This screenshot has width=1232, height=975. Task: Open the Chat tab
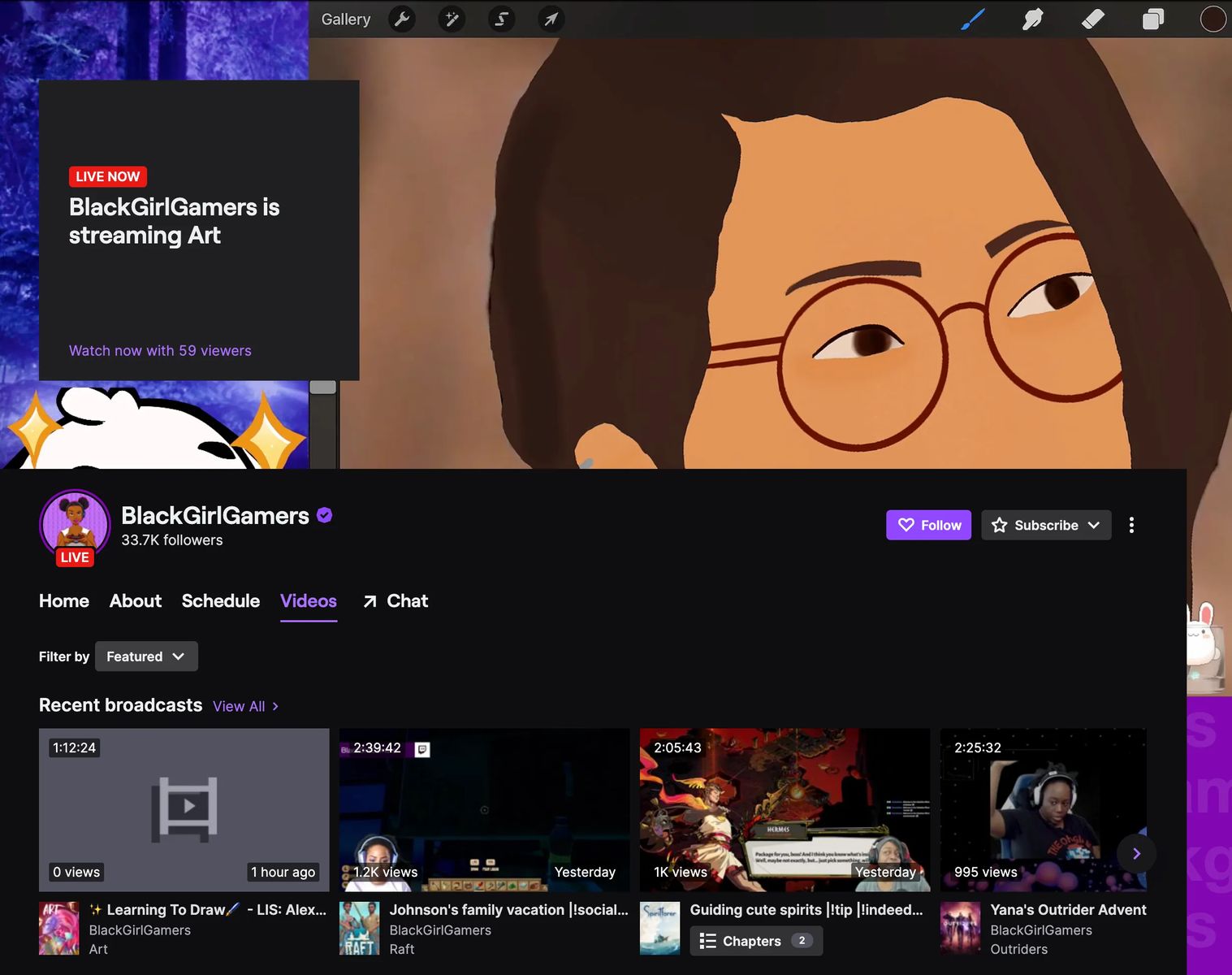pos(407,600)
